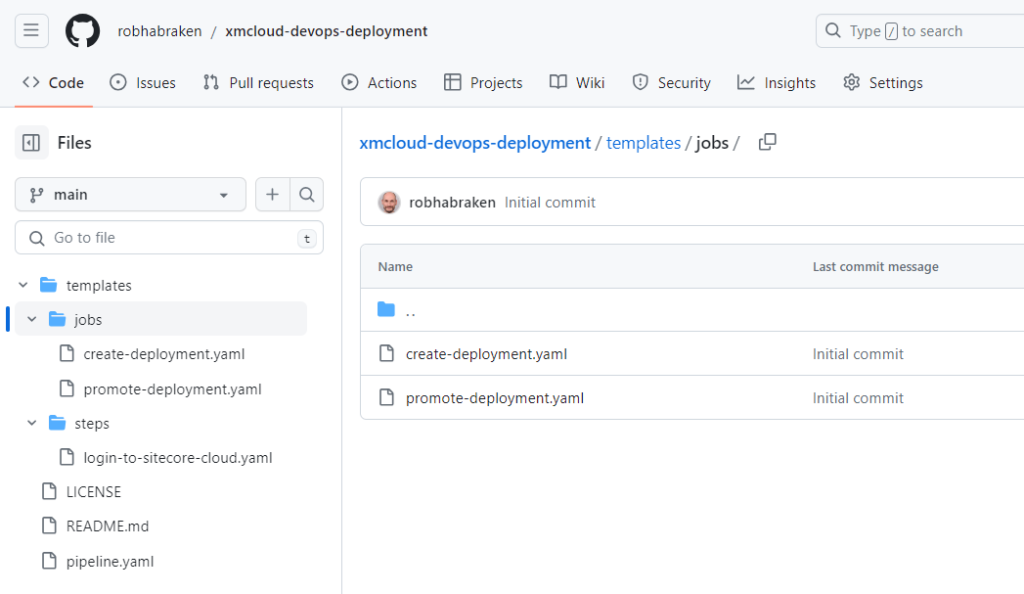Open the Projects tab

point(483,83)
